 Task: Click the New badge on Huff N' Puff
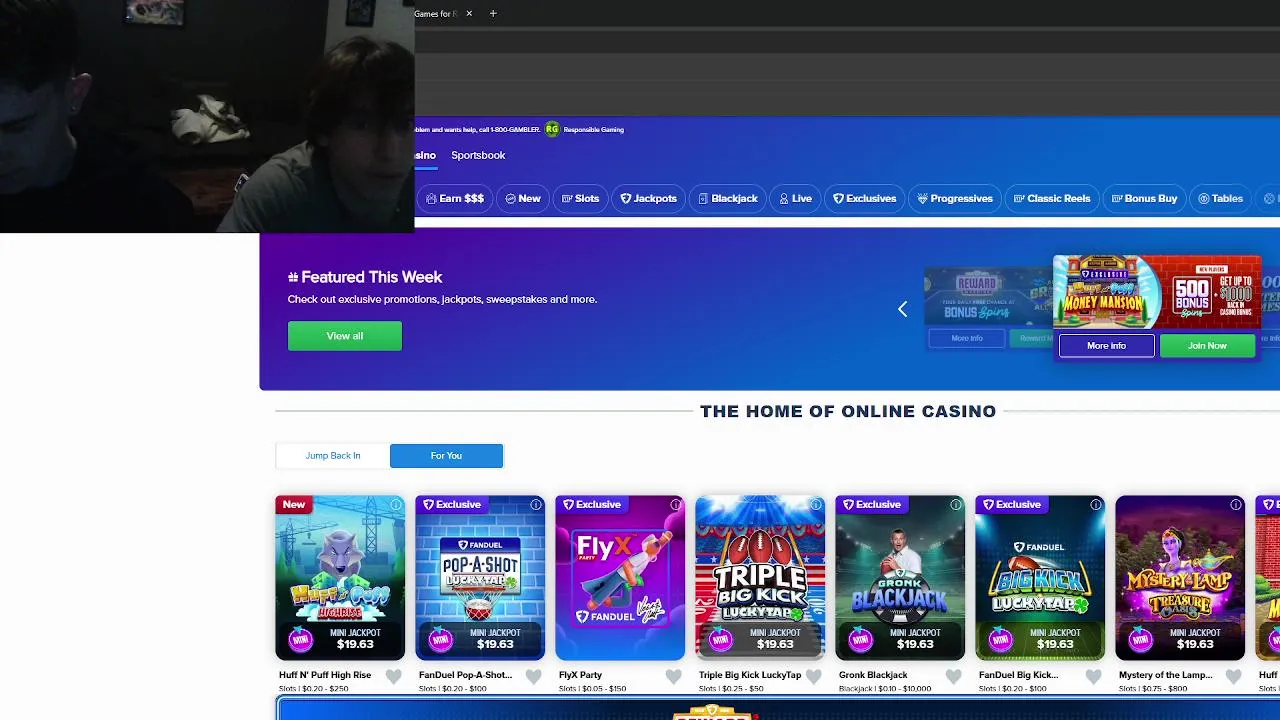(294, 505)
